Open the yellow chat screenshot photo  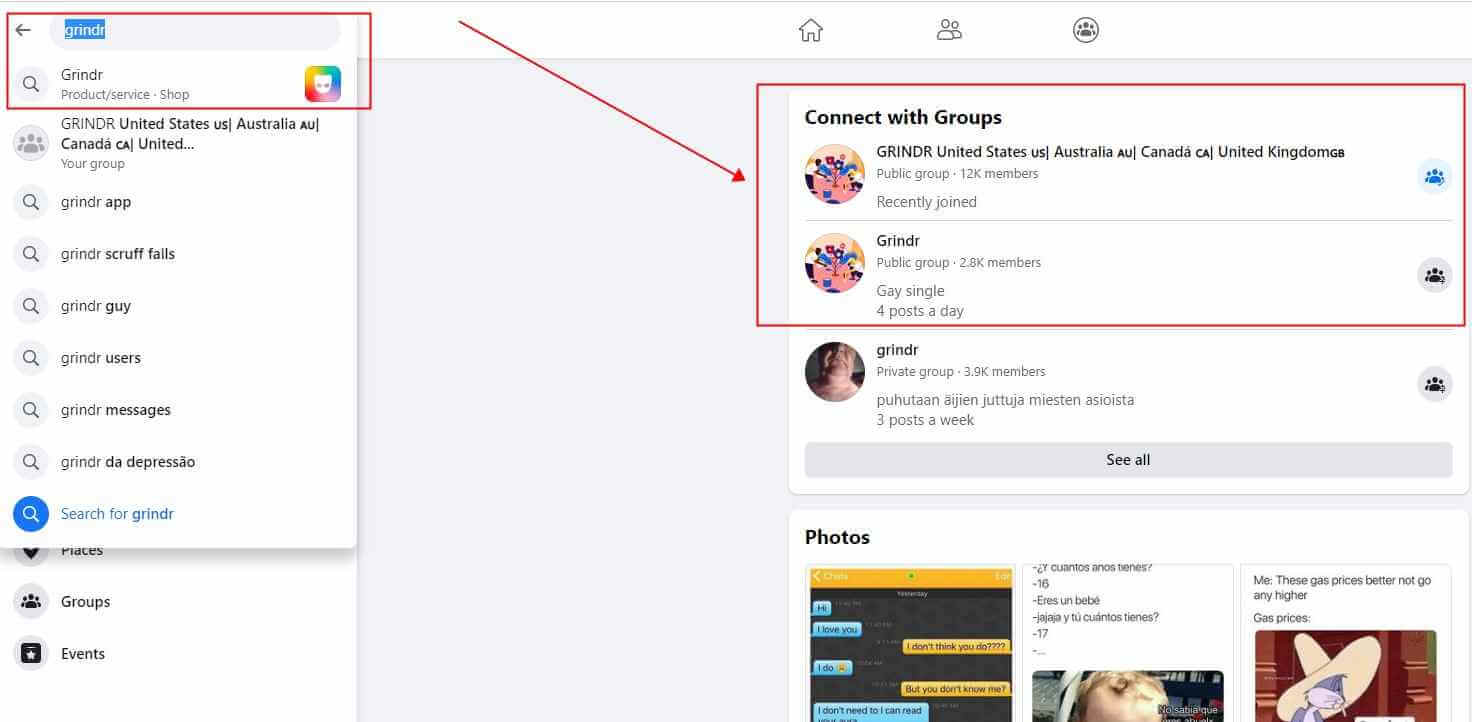(909, 644)
